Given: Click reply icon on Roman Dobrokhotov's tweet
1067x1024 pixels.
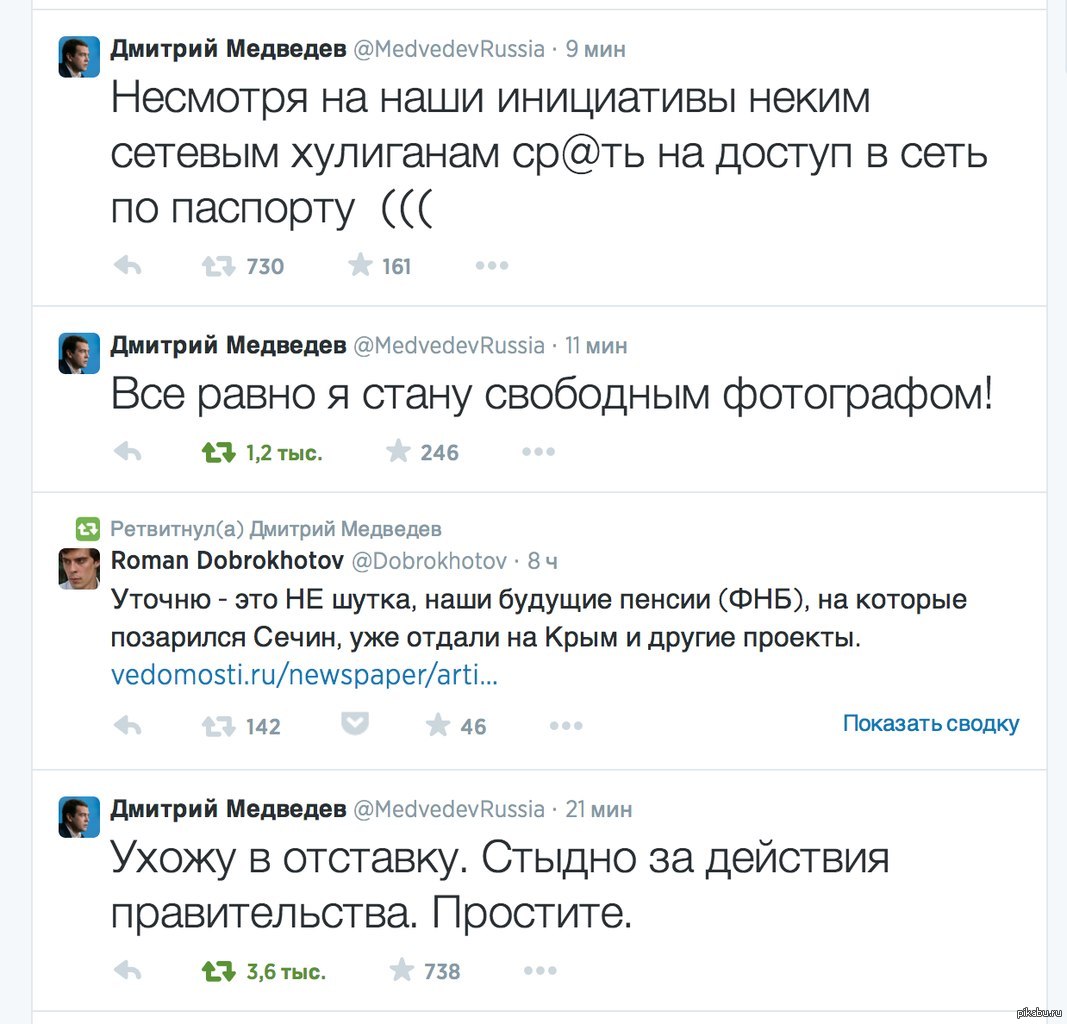Looking at the screenshot, I should pos(127,725).
